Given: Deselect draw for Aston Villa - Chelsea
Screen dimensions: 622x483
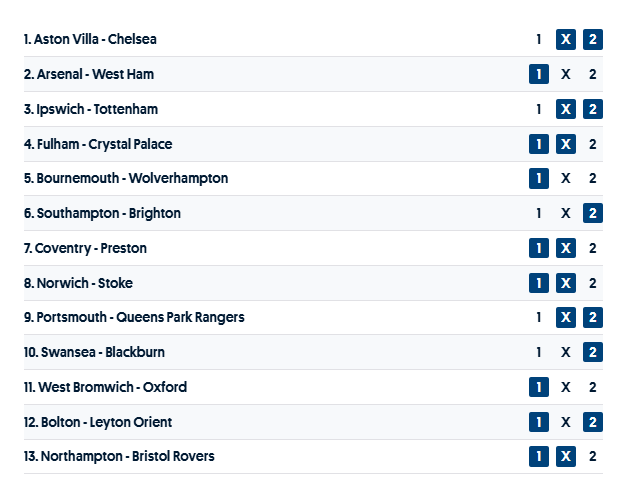Looking at the screenshot, I should pyautogui.click(x=566, y=40).
